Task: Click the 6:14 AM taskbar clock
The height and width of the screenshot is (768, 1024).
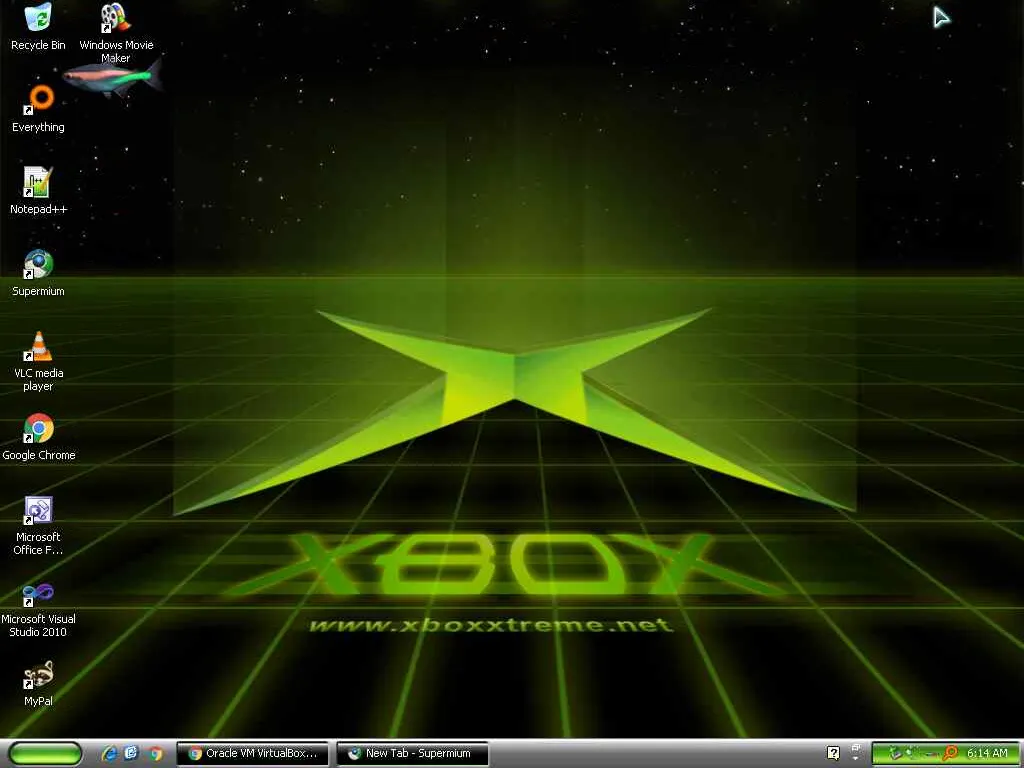Action: click(987, 753)
